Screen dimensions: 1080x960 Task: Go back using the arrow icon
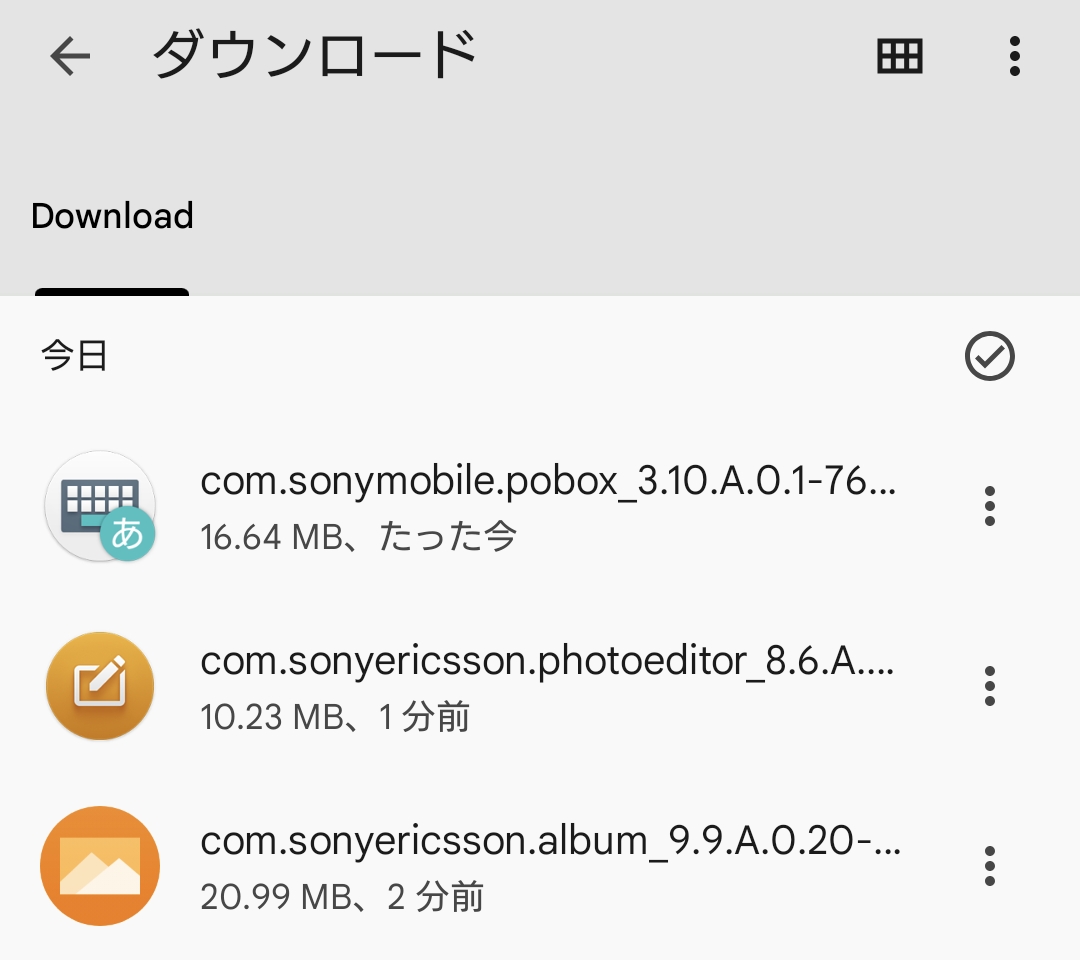70,56
